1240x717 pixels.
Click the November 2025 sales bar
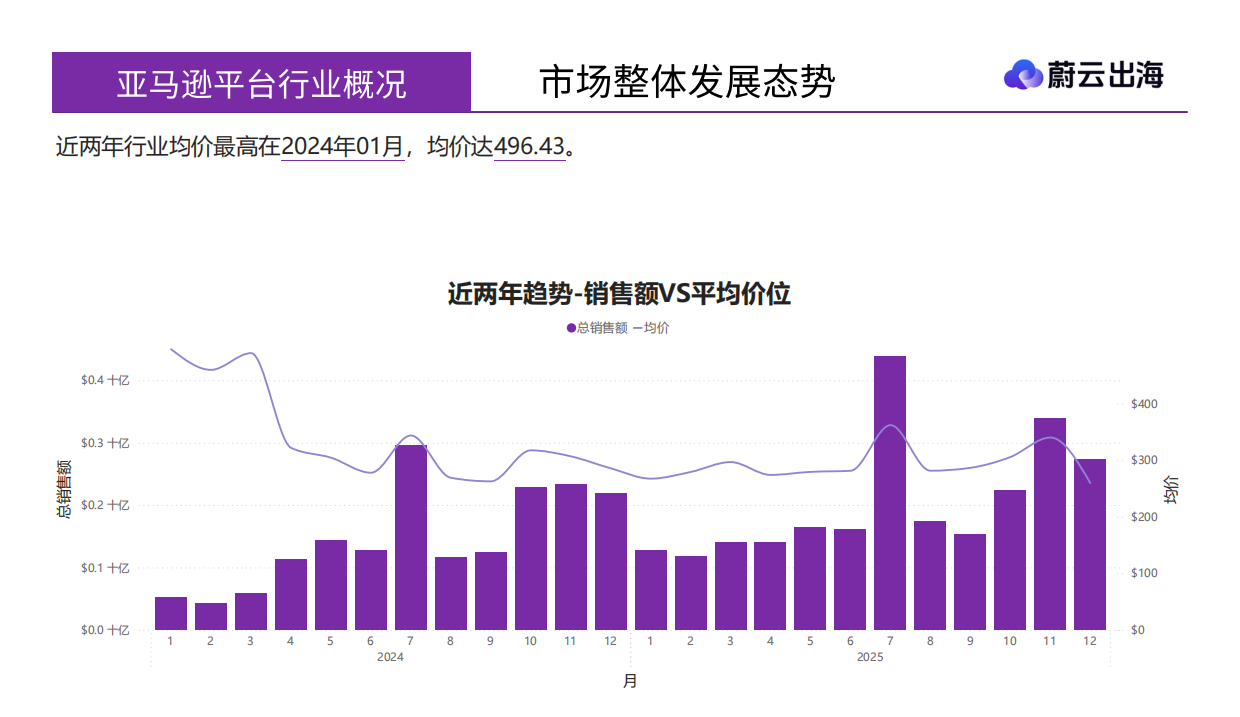1049,520
